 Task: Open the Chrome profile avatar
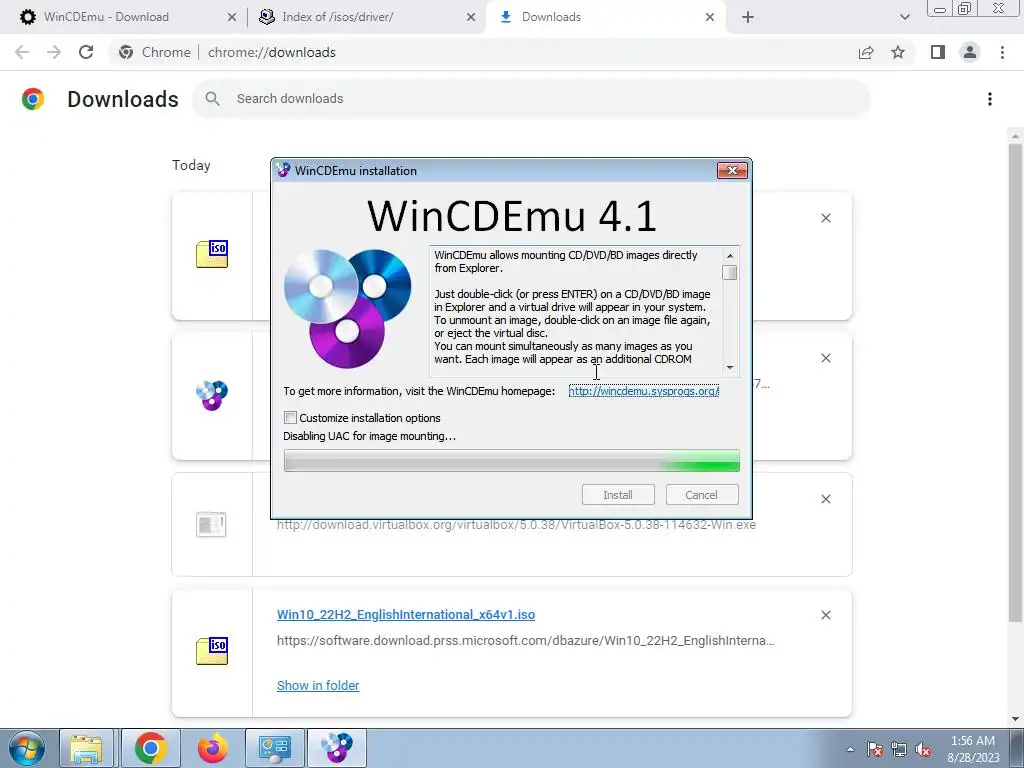[970, 52]
